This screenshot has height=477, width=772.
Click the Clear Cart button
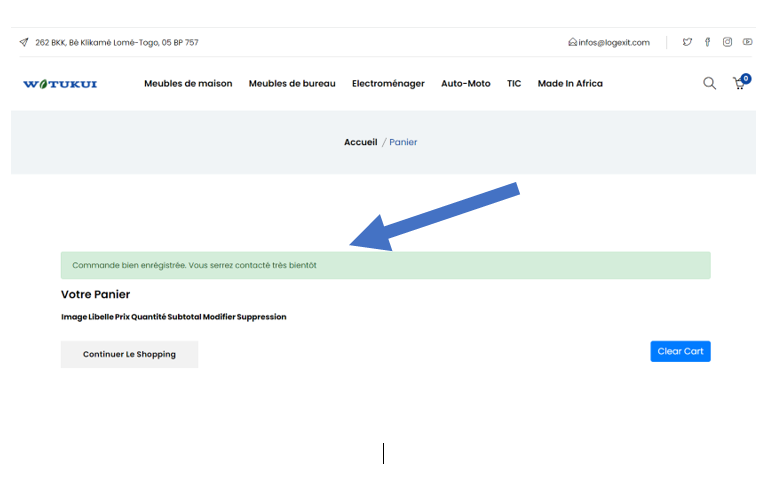(x=680, y=351)
